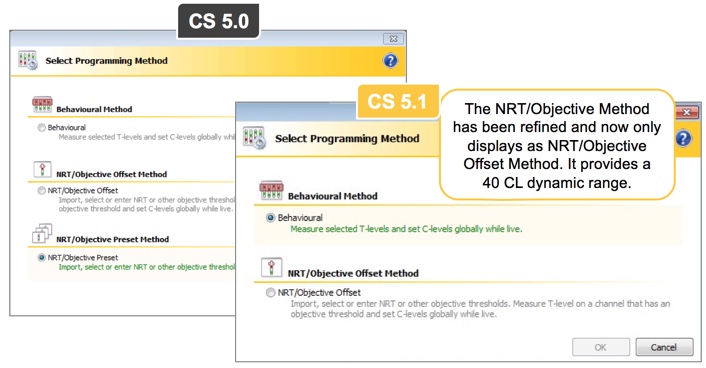Click NRT/Objective Preset Method icon
Image resolution: width=706 pixels, height=368 pixels.
tap(42, 233)
